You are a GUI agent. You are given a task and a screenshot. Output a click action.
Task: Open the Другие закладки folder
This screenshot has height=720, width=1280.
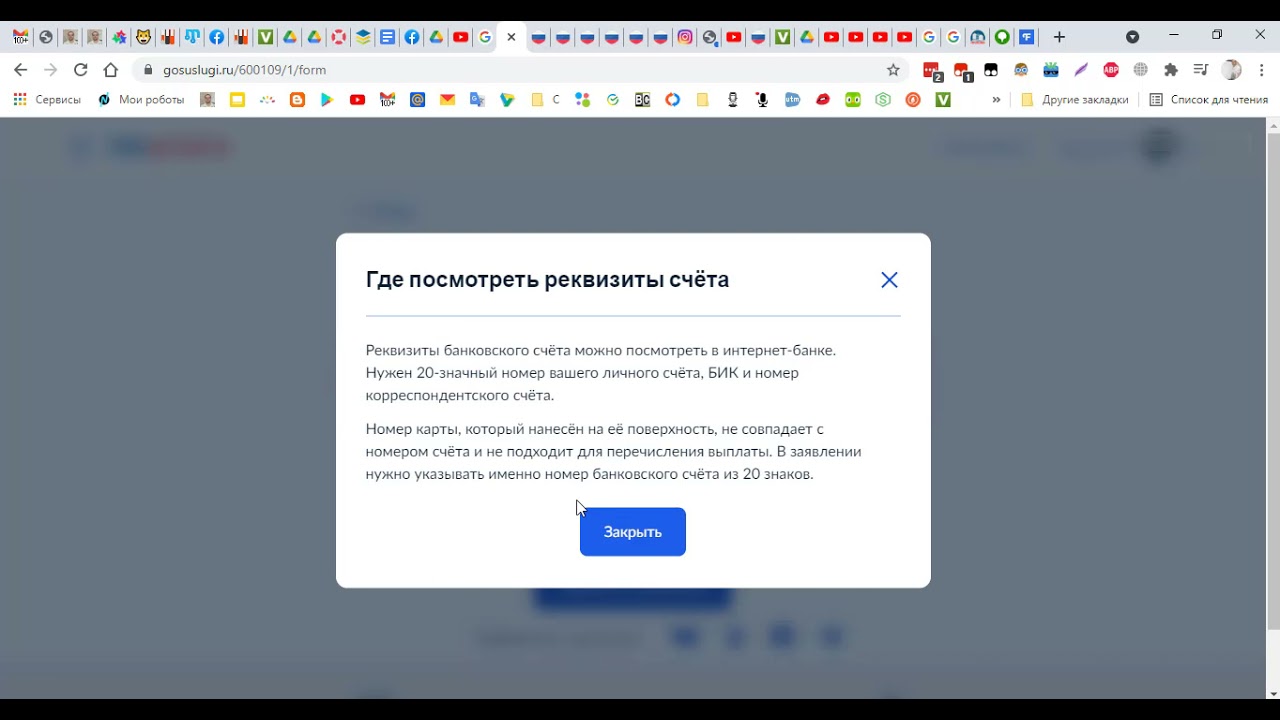[1075, 100]
